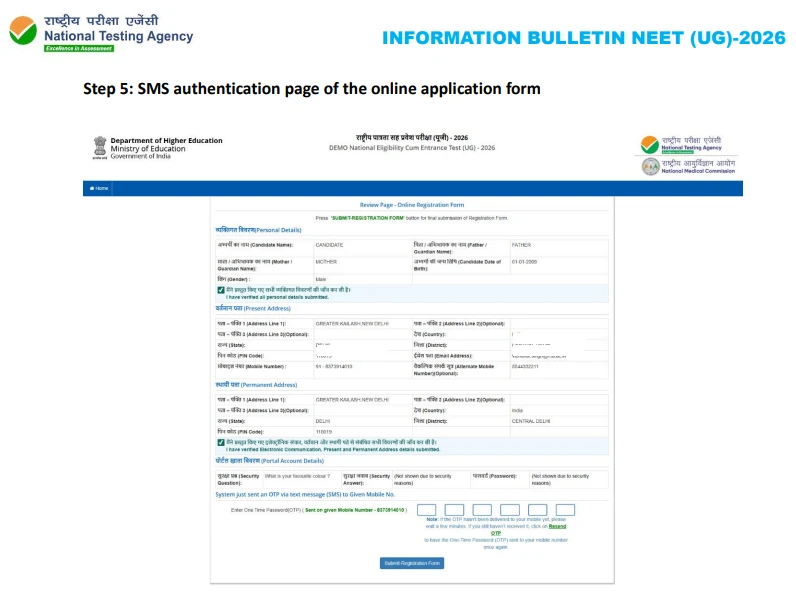Click the 'Review Page - Online Registration Form' heading

pos(412,205)
